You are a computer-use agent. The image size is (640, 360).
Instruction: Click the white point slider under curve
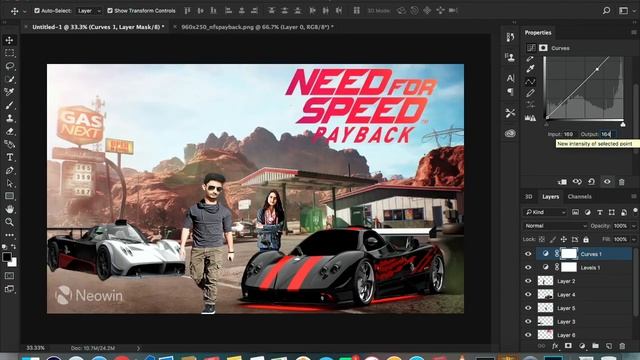point(623,124)
